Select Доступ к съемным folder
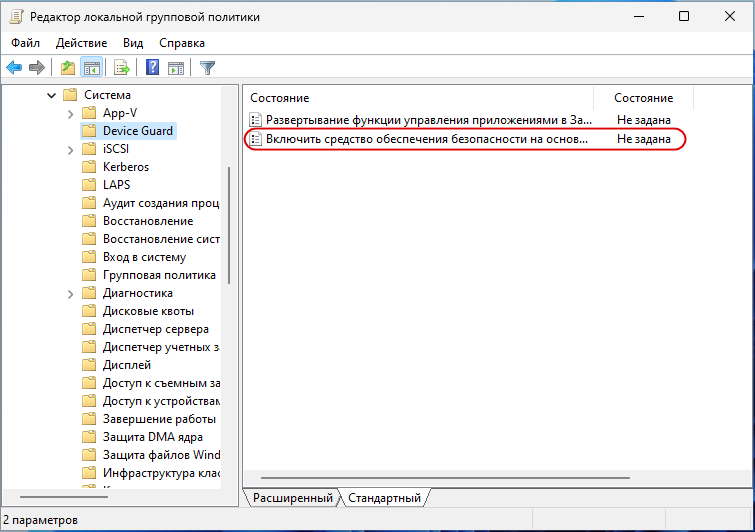This screenshot has width=755, height=532. pos(161,383)
